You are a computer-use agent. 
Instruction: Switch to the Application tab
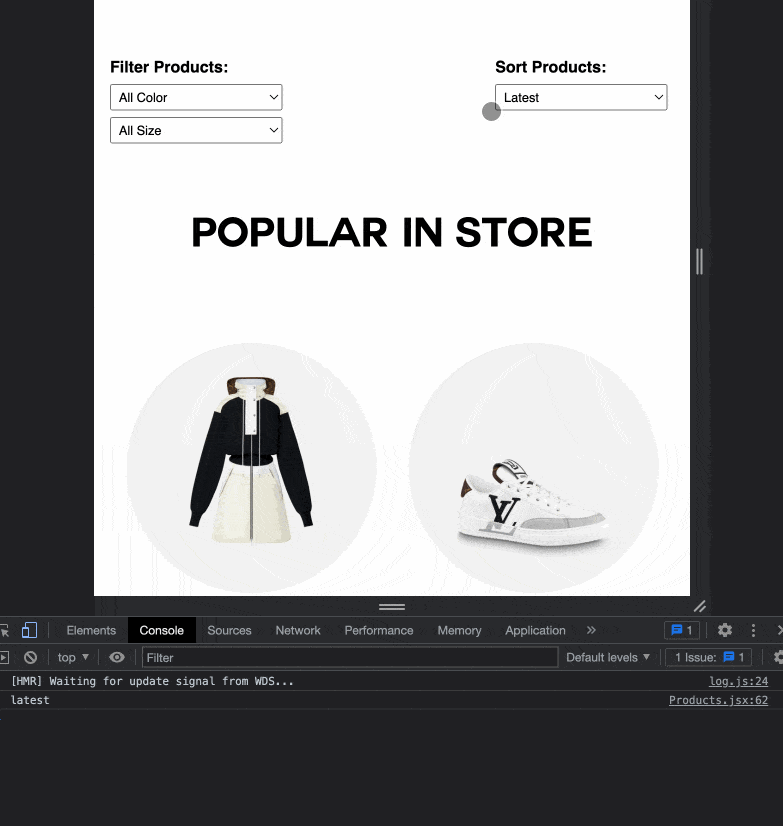535,630
